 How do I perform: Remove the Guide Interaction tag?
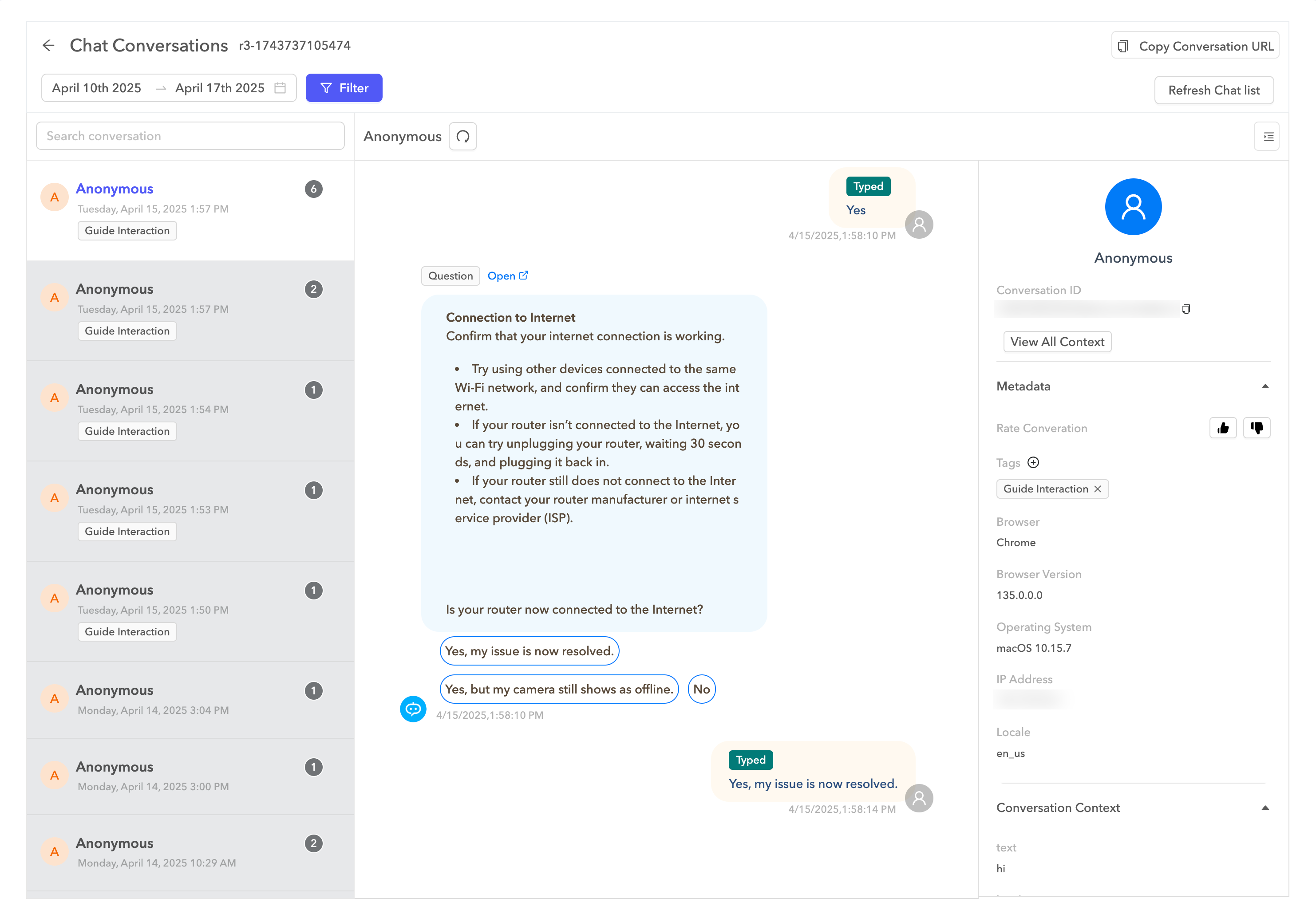(1098, 489)
